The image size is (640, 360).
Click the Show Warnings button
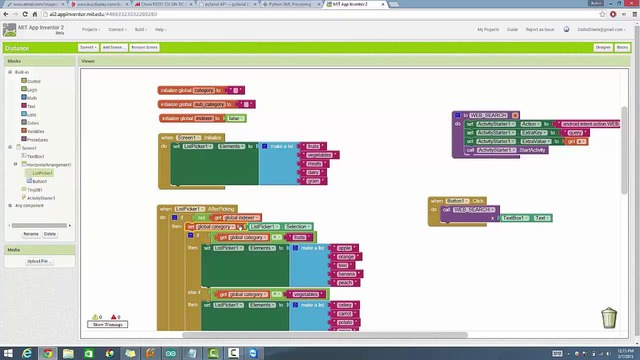107,324
